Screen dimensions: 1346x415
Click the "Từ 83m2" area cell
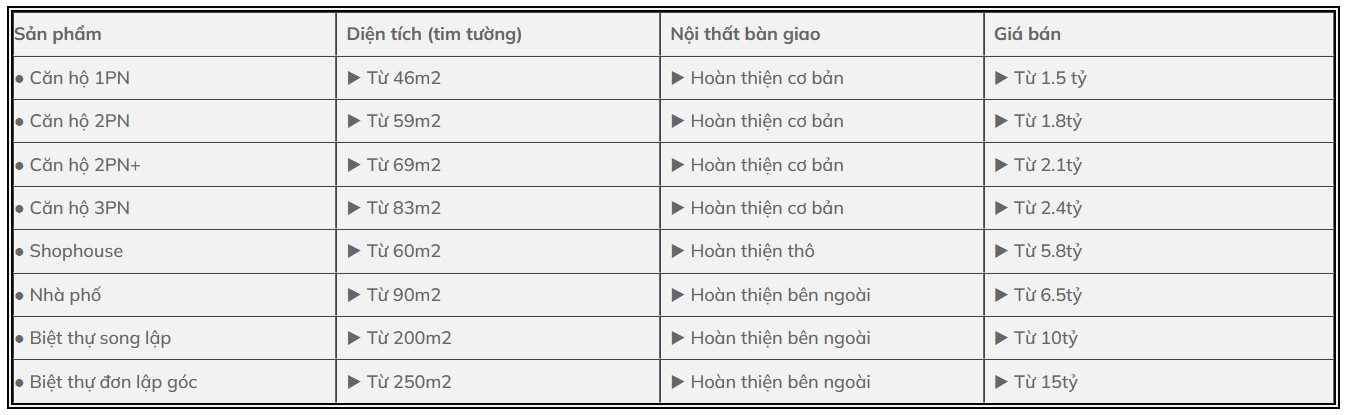click(403, 208)
